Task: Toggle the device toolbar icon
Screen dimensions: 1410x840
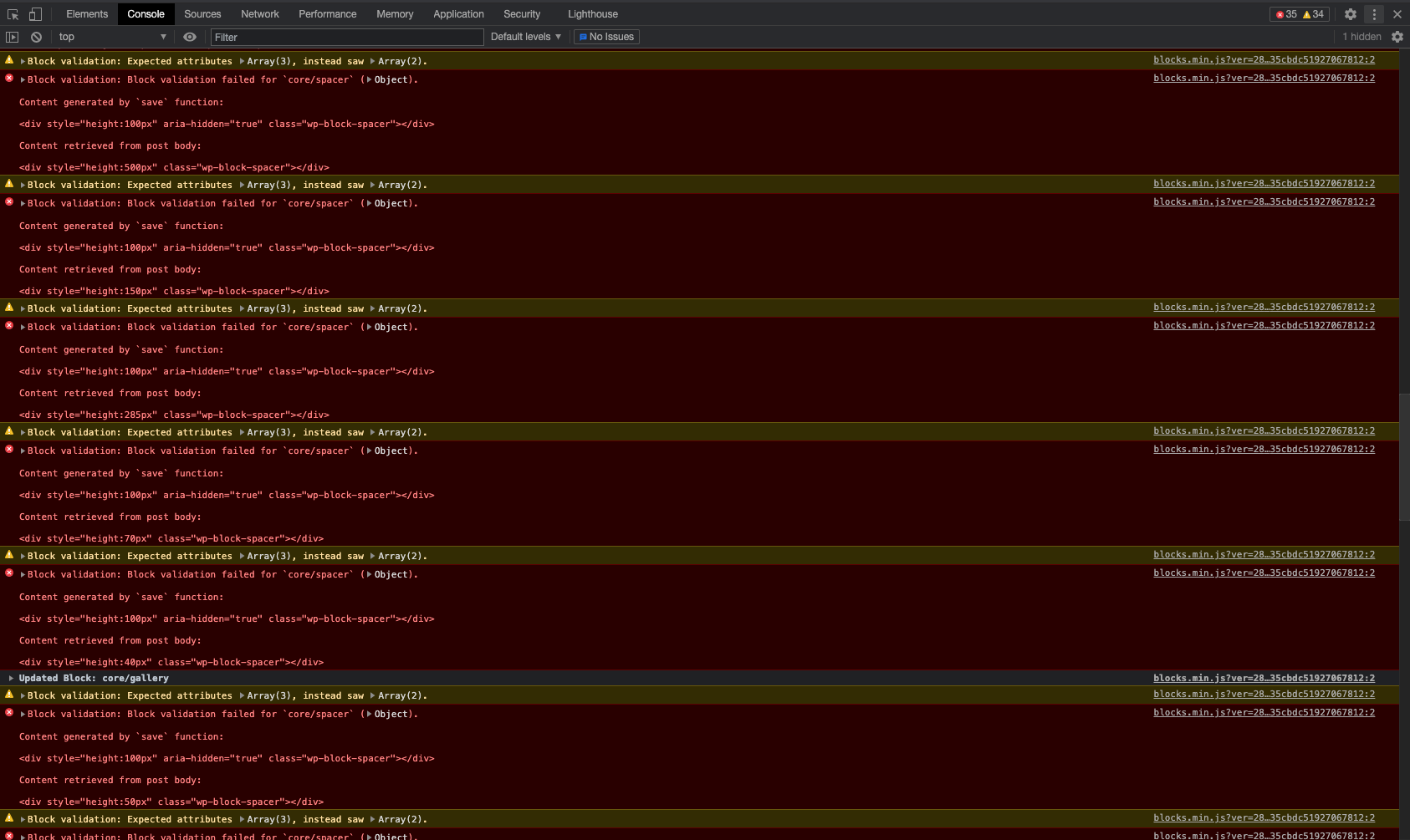Action: 35,14
